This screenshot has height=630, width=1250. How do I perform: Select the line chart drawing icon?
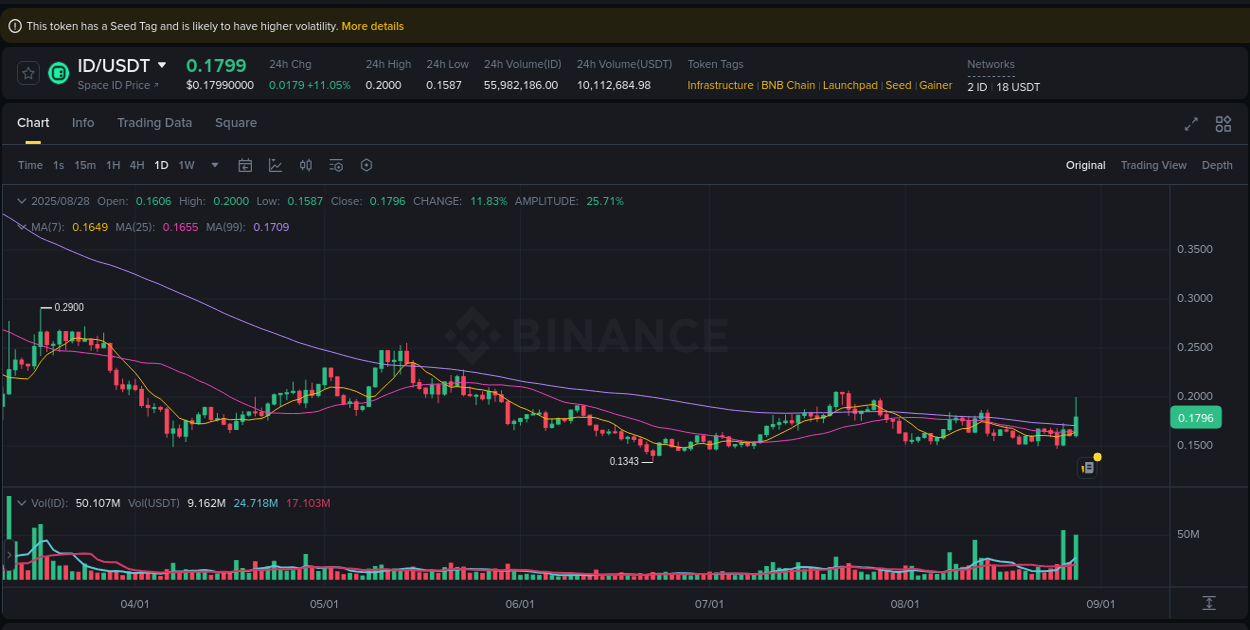tap(276, 165)
